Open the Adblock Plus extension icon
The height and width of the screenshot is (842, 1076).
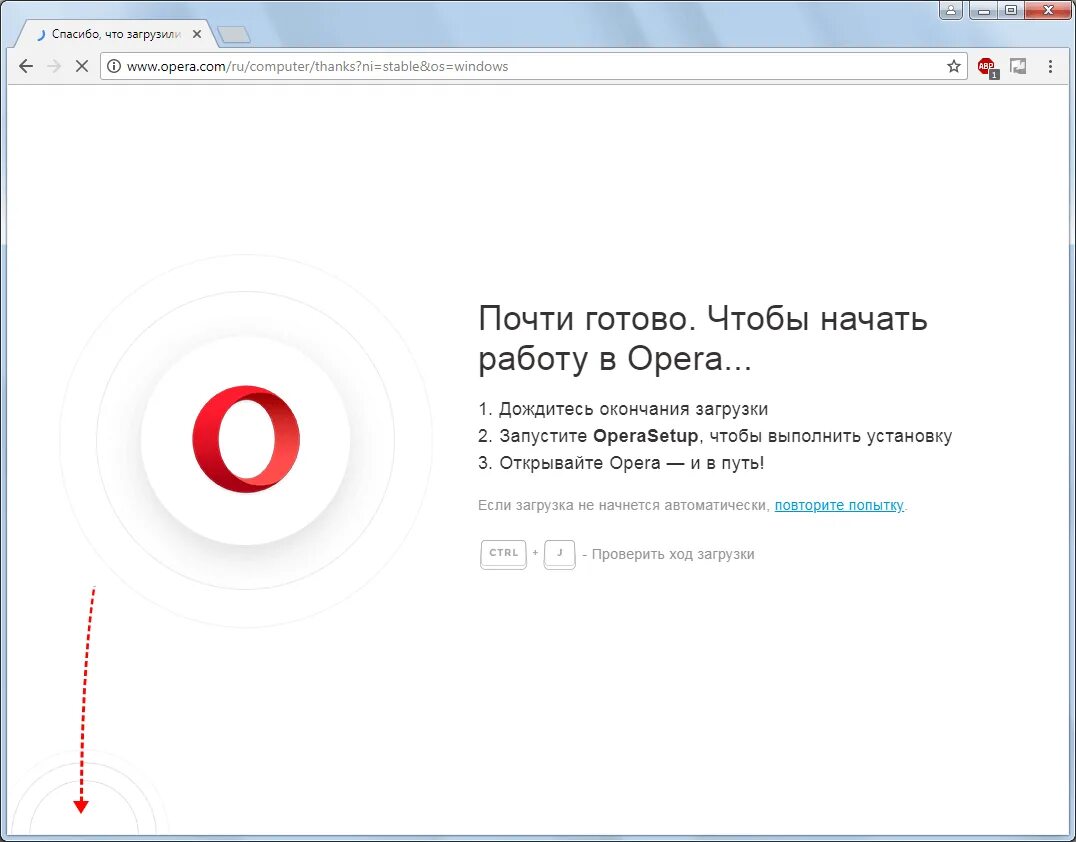click(x=987, y=67)
